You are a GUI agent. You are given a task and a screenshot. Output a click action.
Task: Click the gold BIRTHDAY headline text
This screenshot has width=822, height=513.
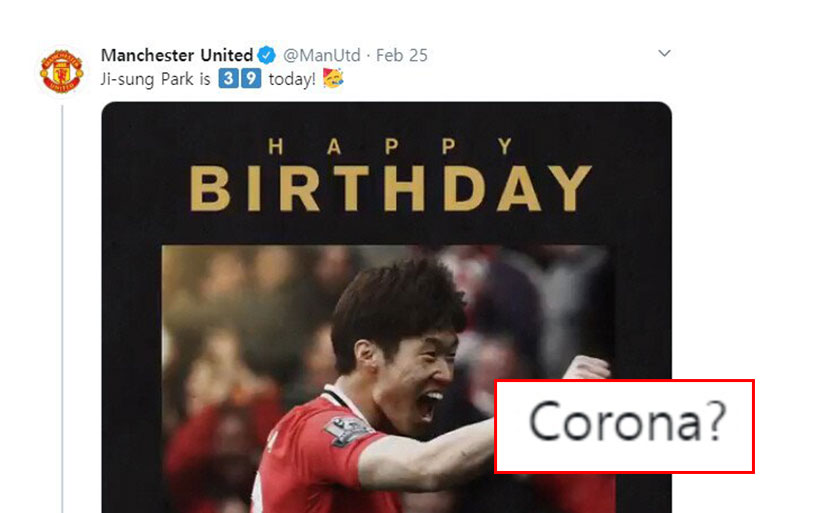(x=391, y=189)
